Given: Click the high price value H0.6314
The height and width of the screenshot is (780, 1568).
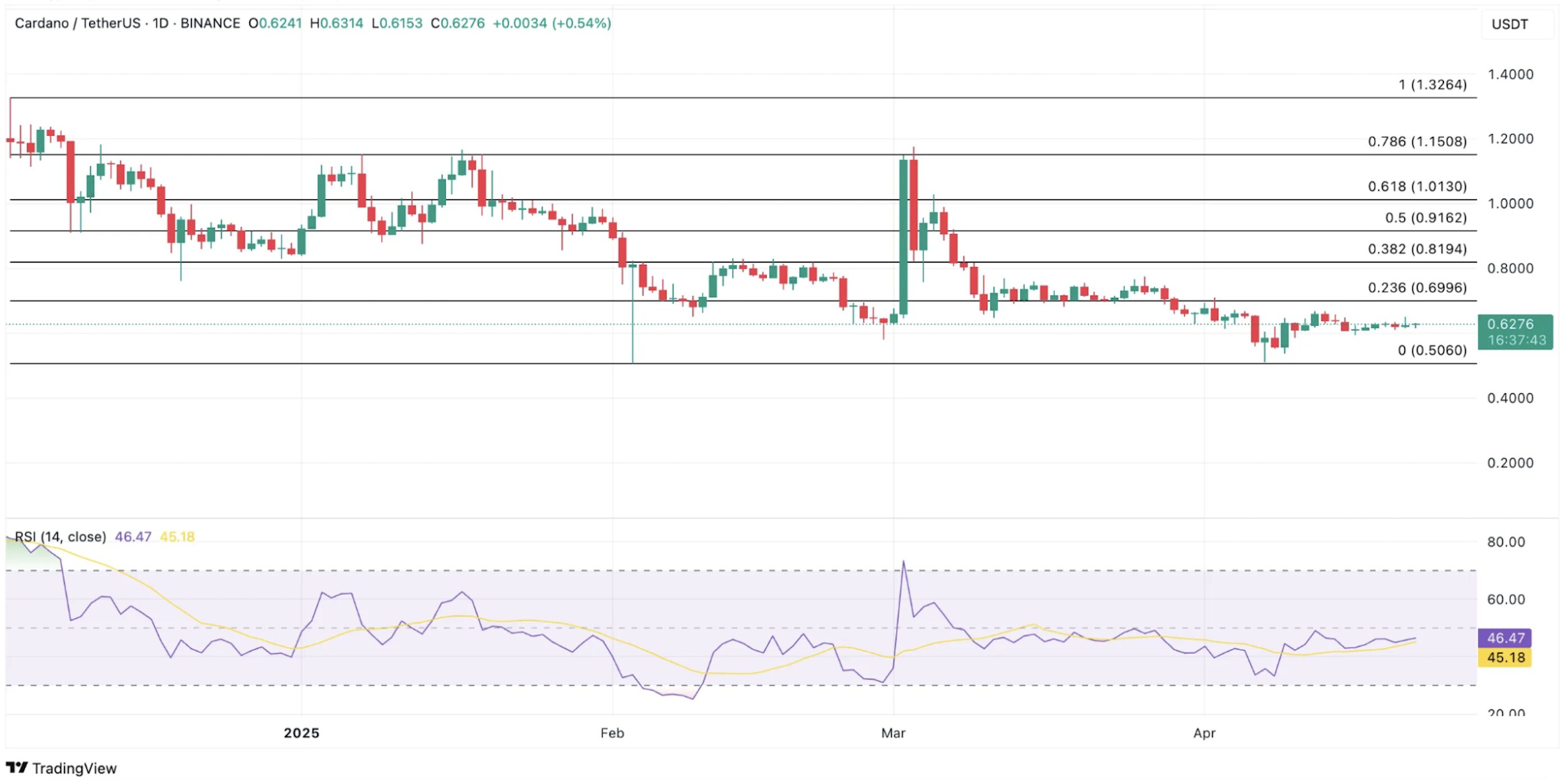Looking at the screenshot, I should [x=337, y=23].
